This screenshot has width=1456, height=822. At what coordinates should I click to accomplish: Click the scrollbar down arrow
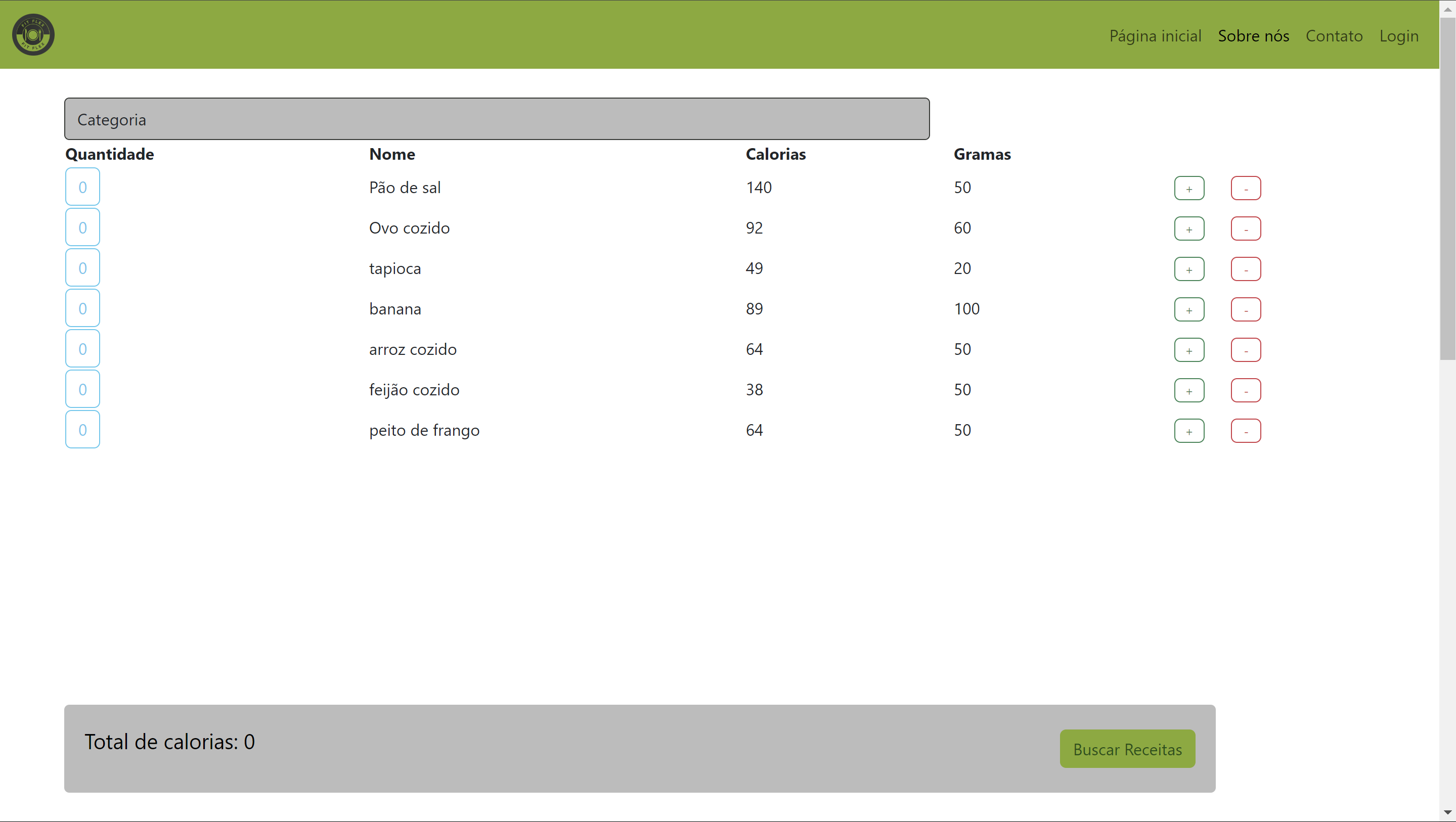click(1447, 813)
